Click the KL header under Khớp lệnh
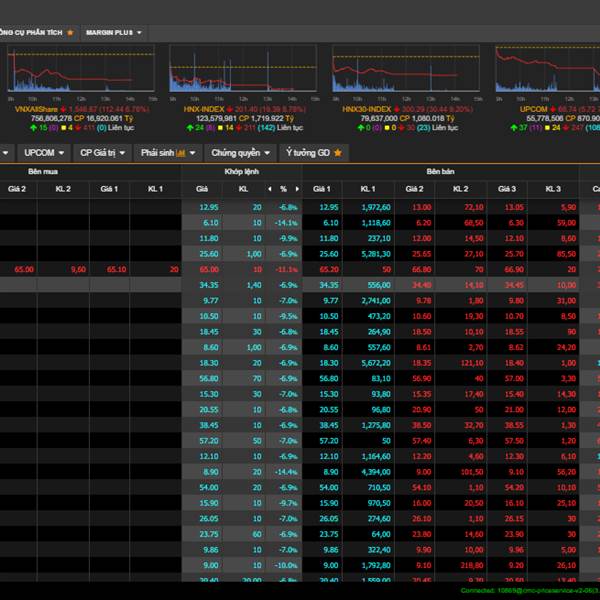Viewport: 600px width, 600px height. 243,189
